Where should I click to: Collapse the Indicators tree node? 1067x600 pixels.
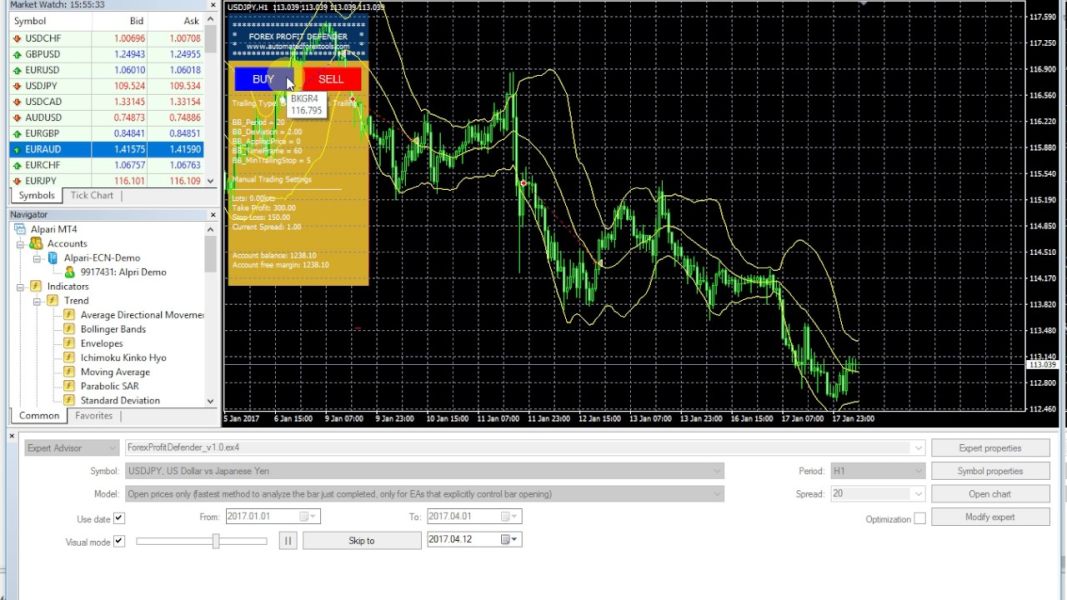(20, 286)
